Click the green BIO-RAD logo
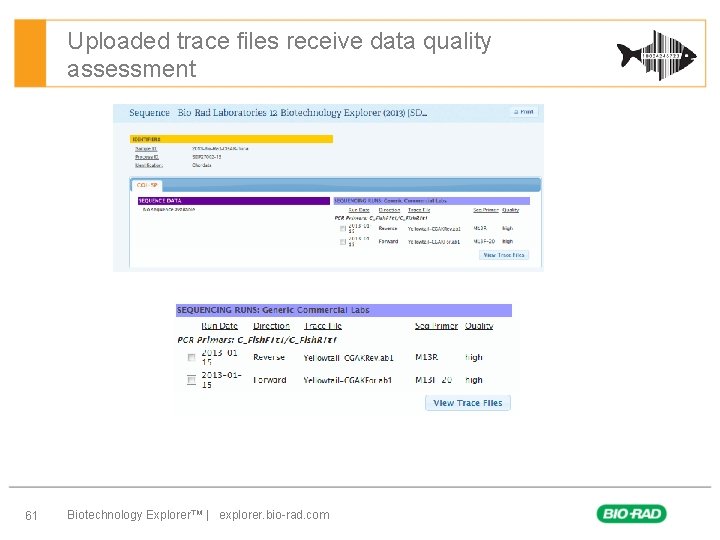The width and height of the screenshot is (720, 540). pos(632,513)
